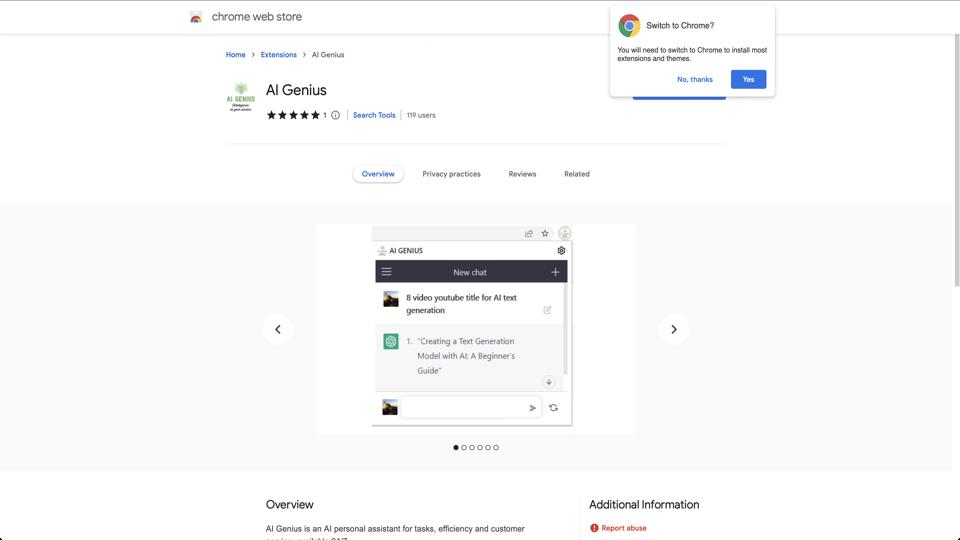Screen dimensions: 960x540
Task: Click the rating info icon beside stars
Action: tap(336, 115)
